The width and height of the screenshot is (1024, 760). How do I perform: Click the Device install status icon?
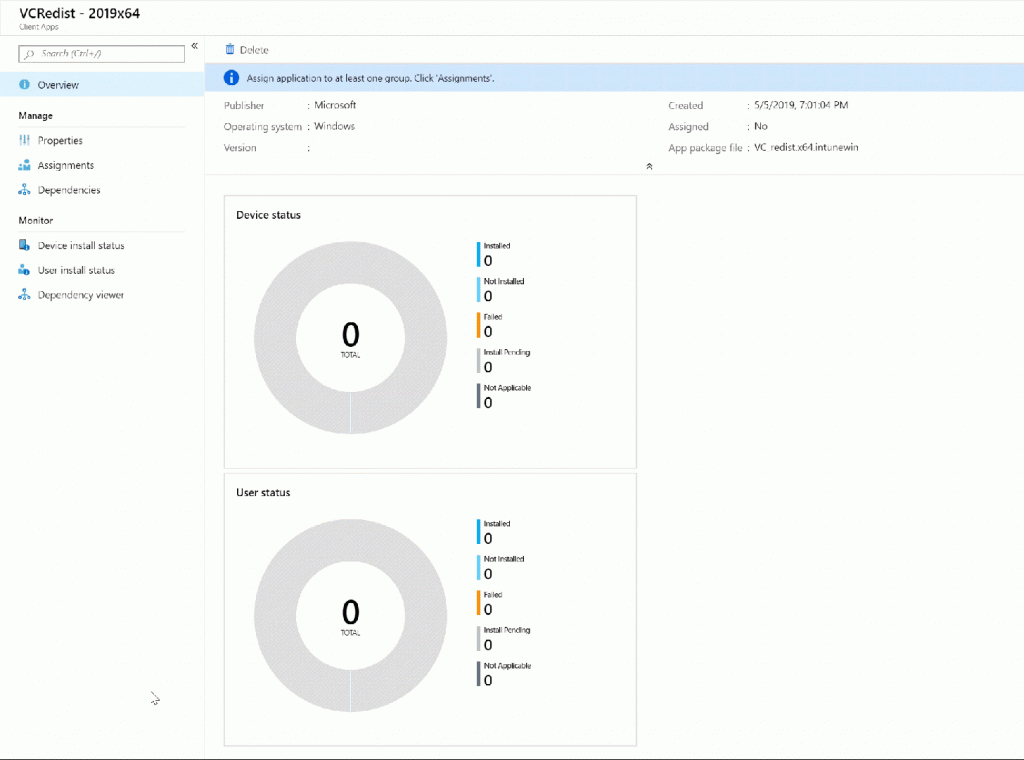pyautogui.click(x=24, y=245)
